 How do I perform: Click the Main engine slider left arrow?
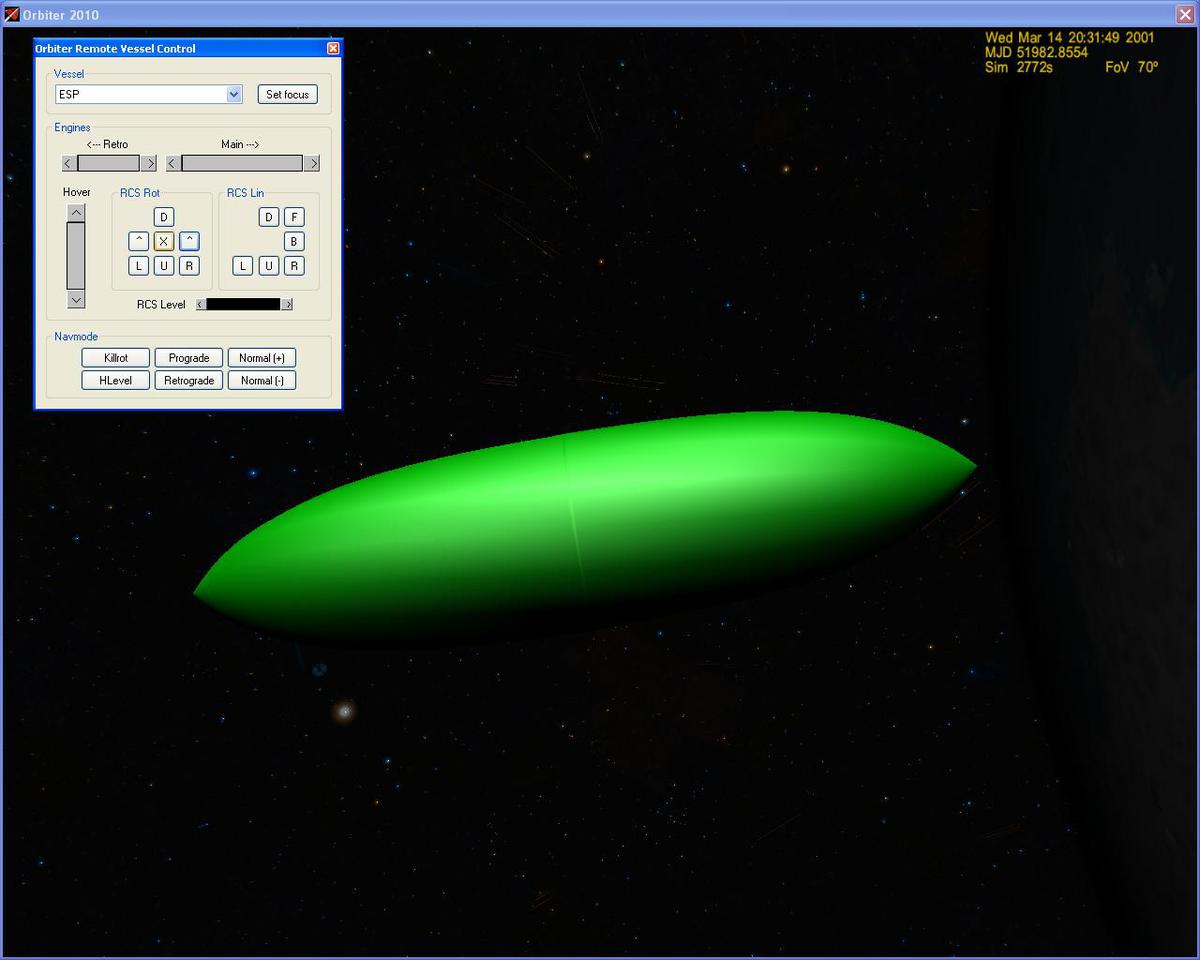[173, 163]
